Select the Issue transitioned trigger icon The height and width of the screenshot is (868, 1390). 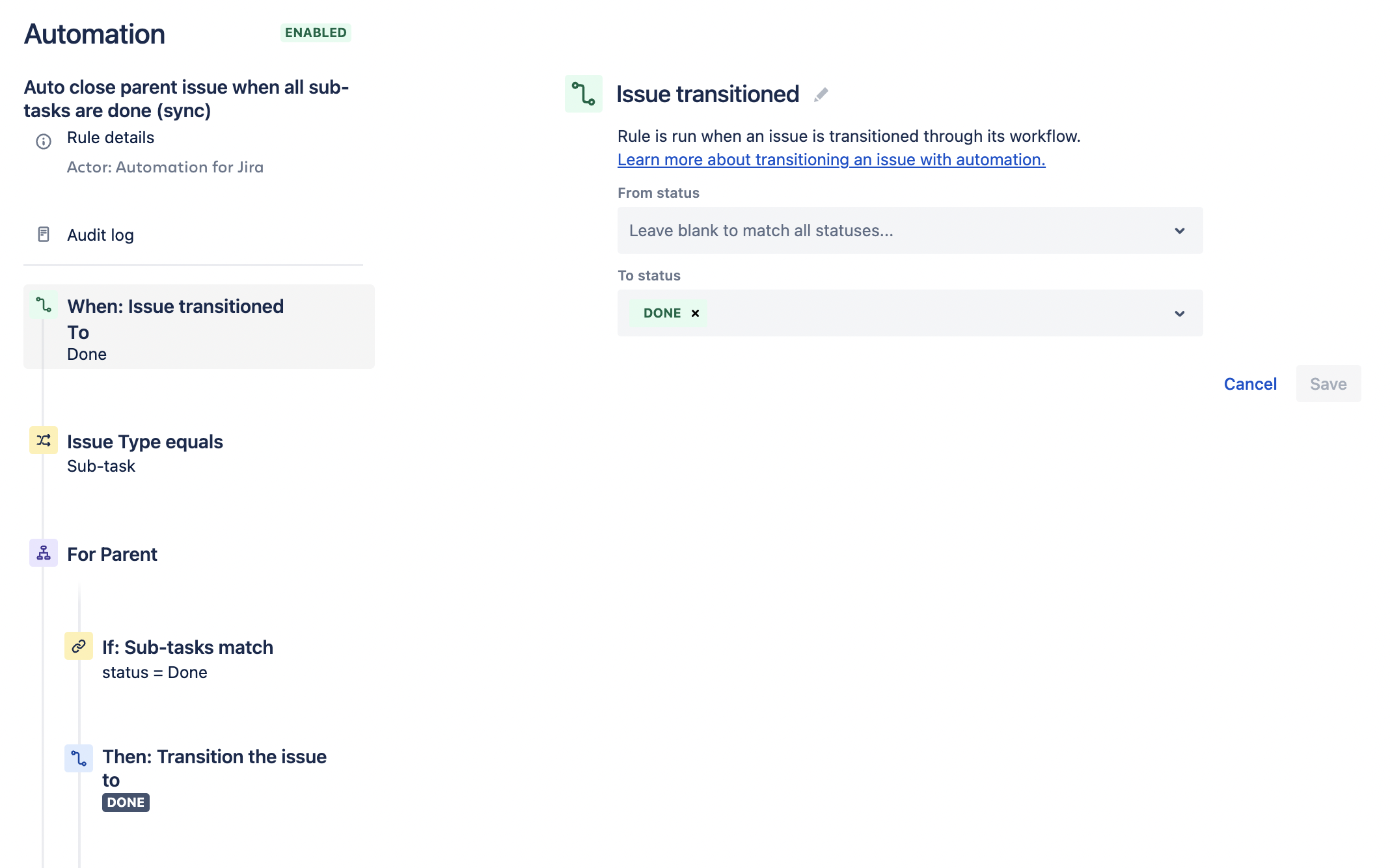click(x=583, y=94)
